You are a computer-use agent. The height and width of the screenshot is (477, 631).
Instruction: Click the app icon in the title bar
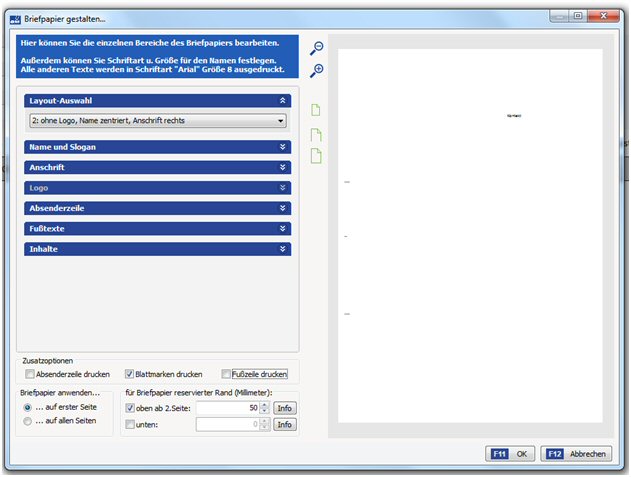pyautogui.click(x=15, y=19)
